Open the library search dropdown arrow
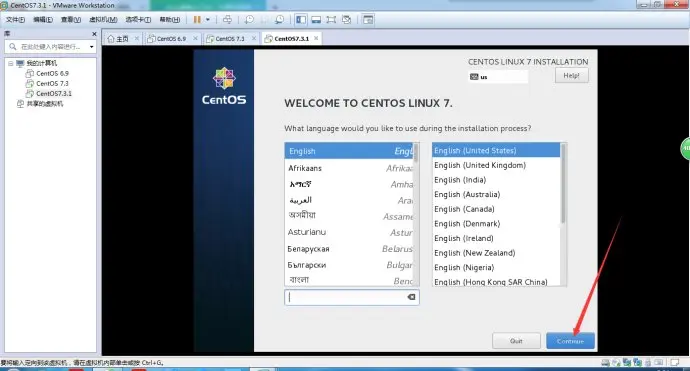This screenshot has width=690, height=371. pyautogui.click(x=92, y=47)
